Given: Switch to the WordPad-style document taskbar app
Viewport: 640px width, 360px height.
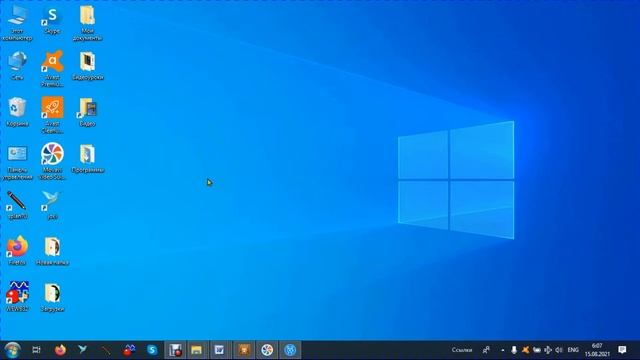Looking at the screenshot, I should (x=220, y=350).
